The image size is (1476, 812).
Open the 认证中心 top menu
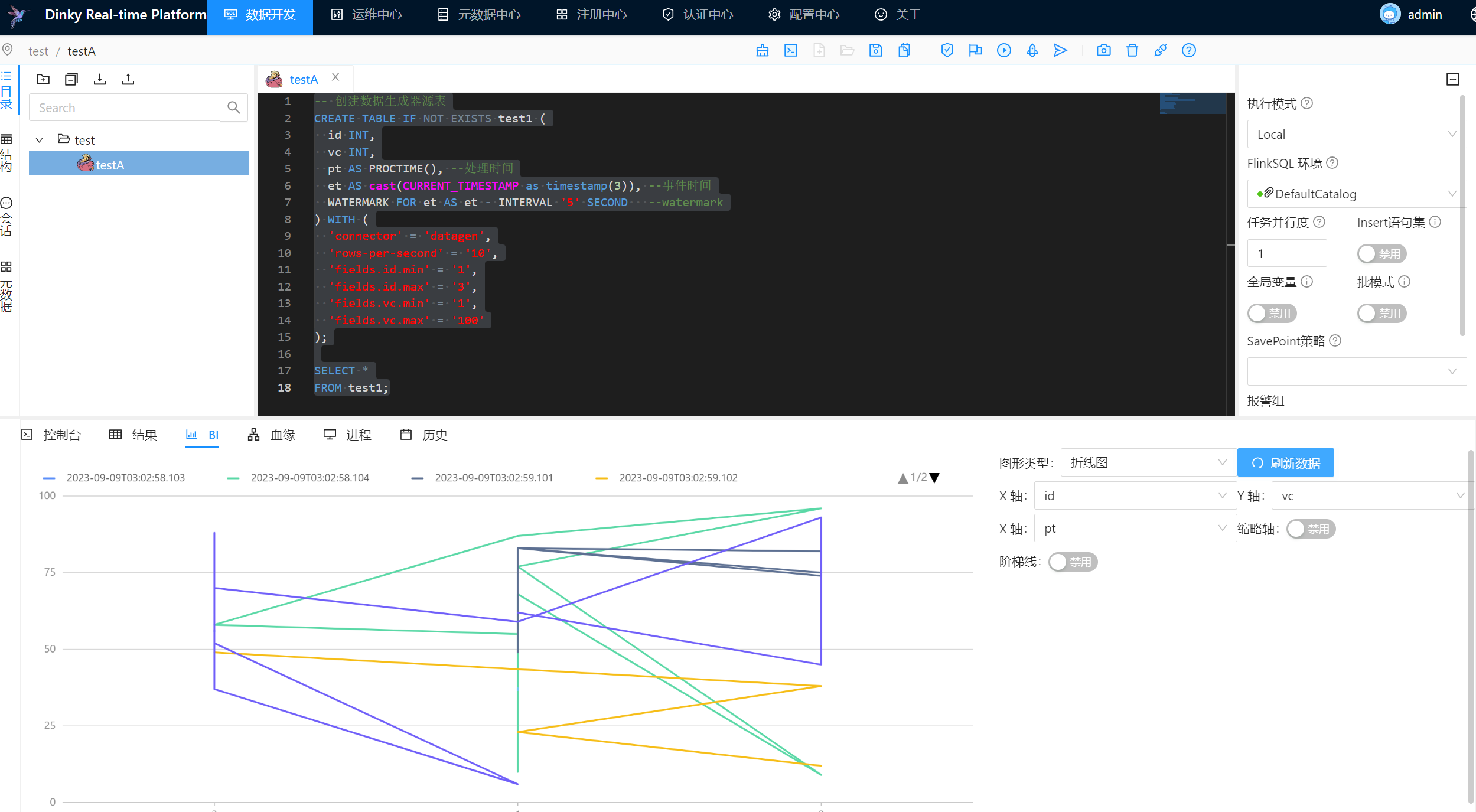698,15
